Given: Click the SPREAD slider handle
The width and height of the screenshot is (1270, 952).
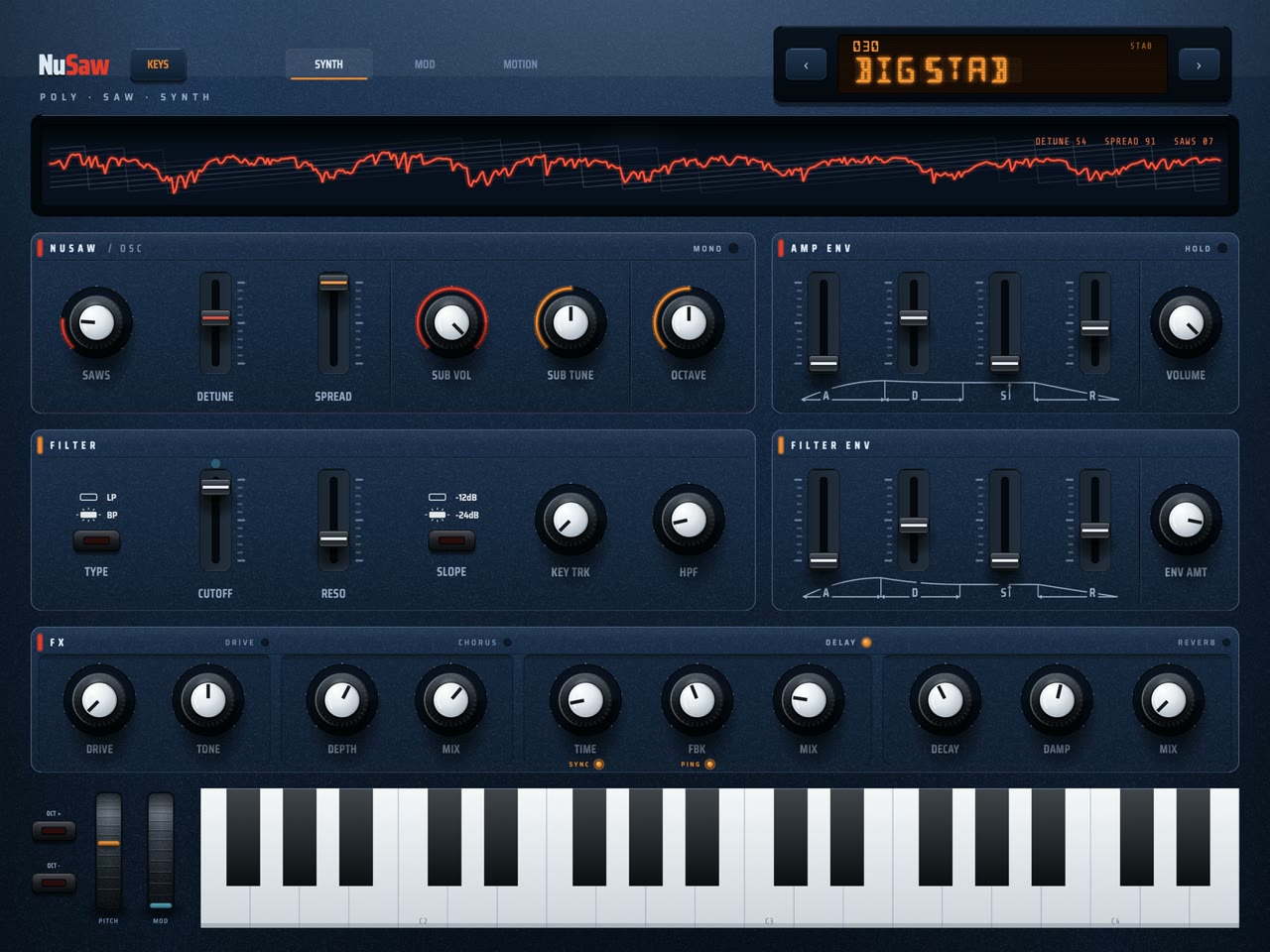Looking at the screenshot, I should tap(333, 283).
